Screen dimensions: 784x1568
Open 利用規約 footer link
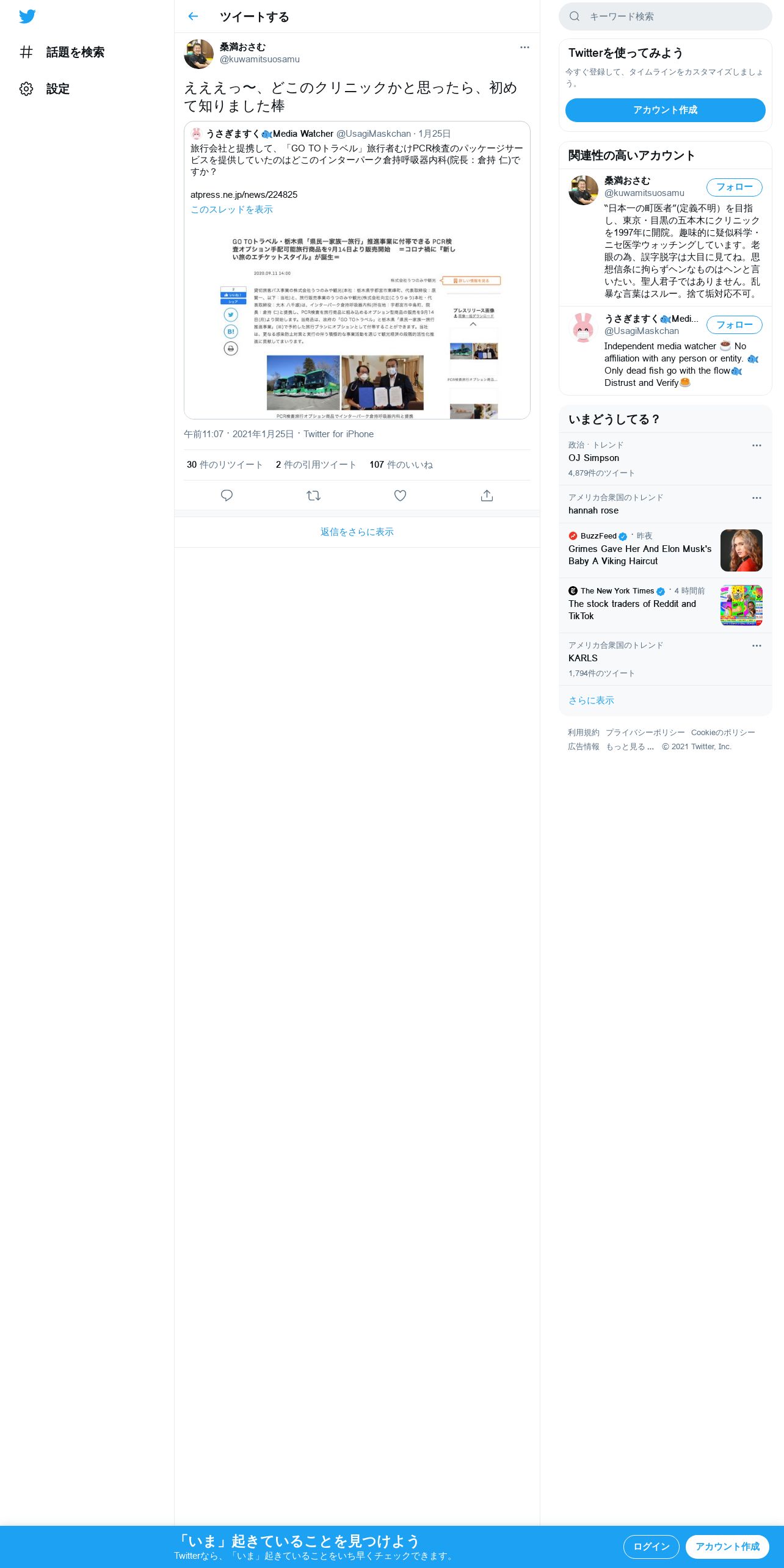pyautogui.click(x=584, y=733)
